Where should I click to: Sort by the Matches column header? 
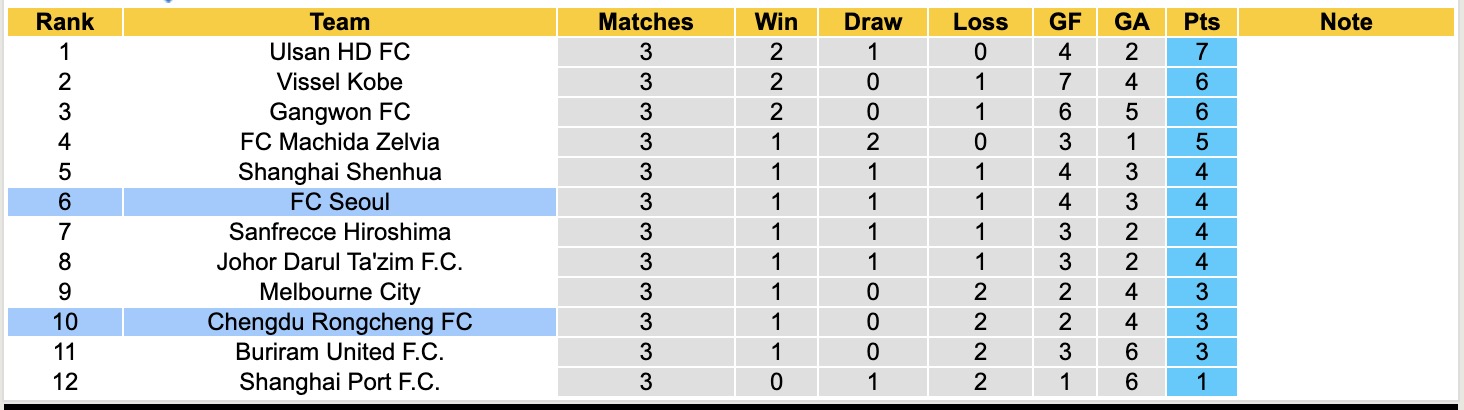pyautogui.click(x=645, y=22)
